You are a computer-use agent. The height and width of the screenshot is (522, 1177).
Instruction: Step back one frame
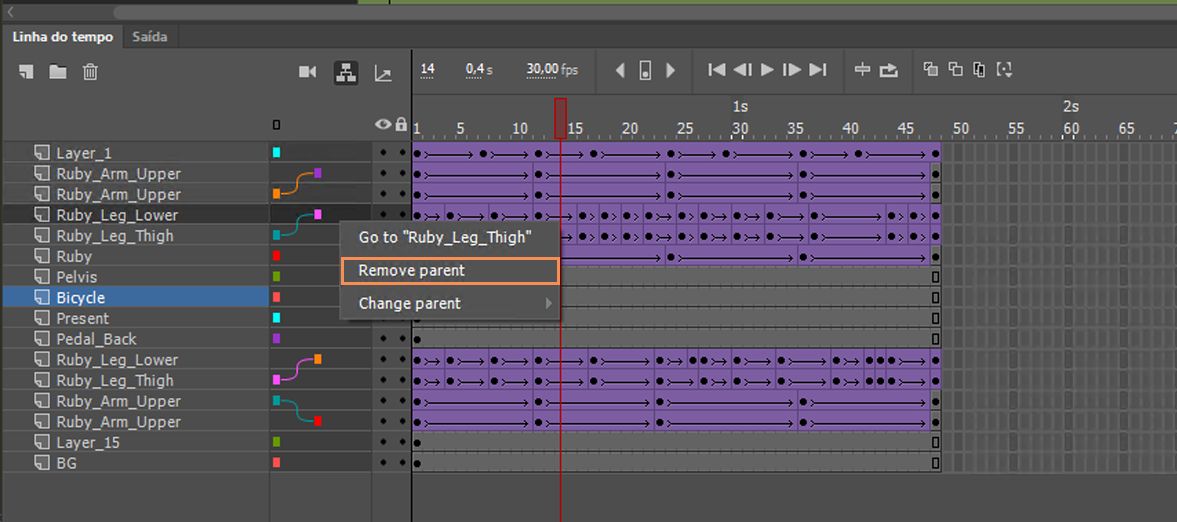click(x=742, y=70)
